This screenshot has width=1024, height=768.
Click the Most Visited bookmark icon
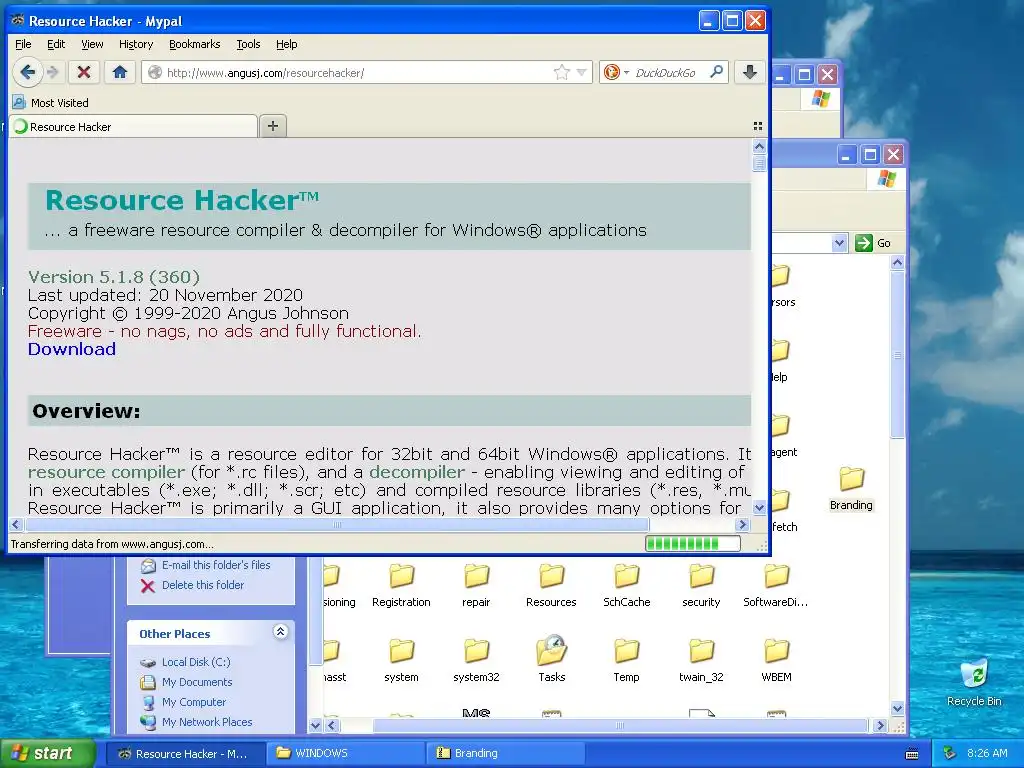[19, 102]
